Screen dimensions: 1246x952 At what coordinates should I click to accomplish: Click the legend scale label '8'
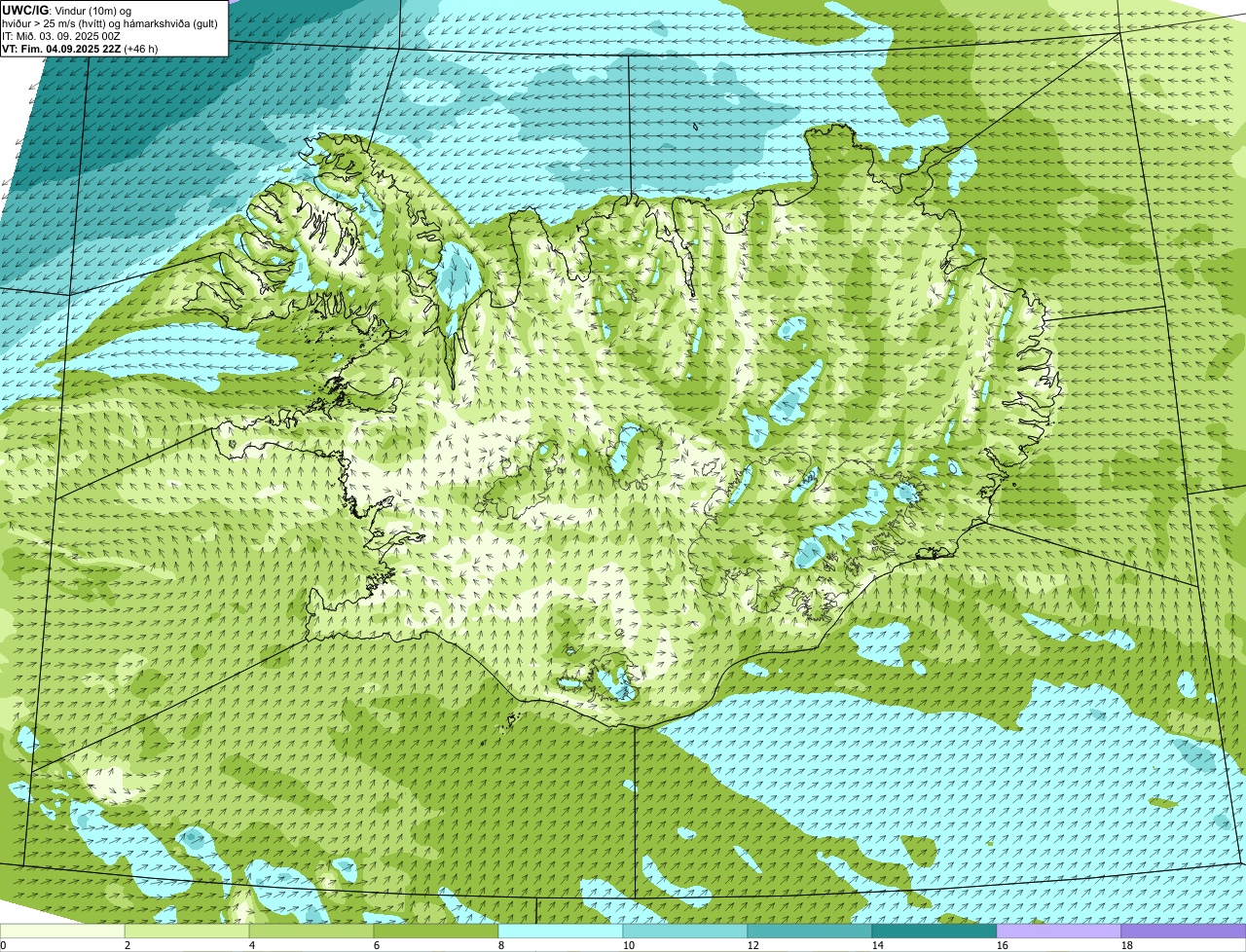click(501, 945)
